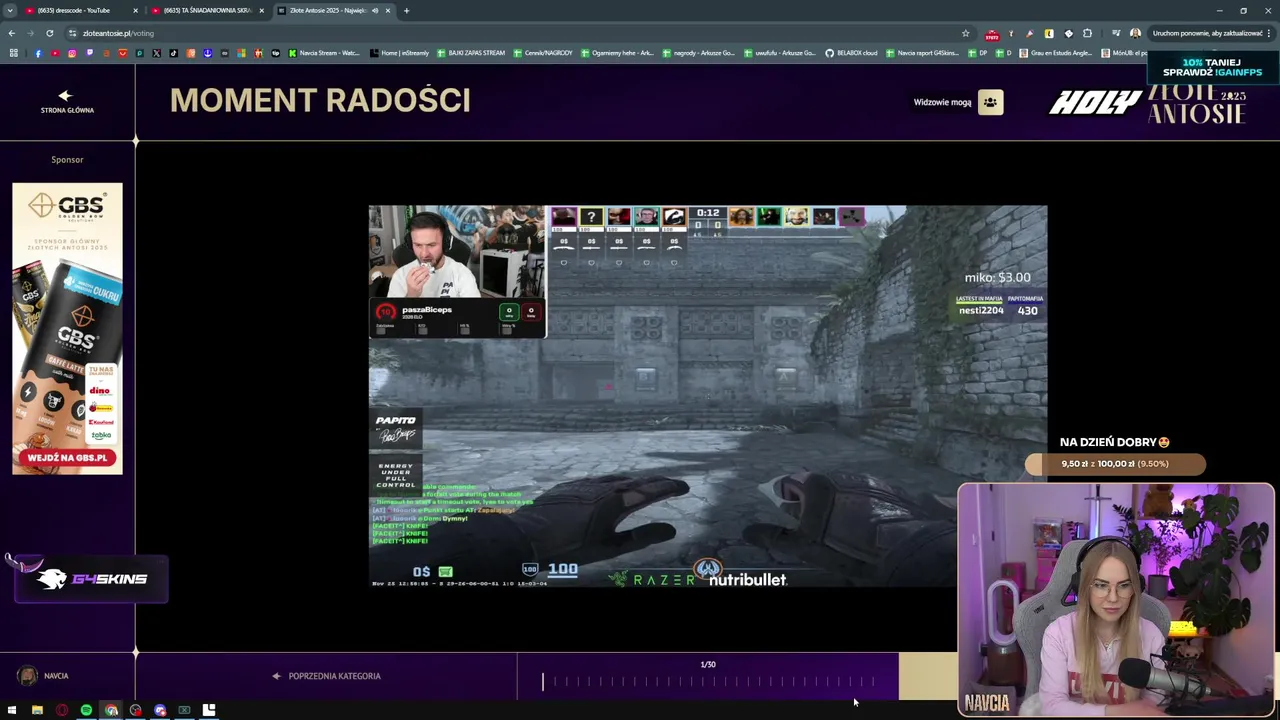
Task: Click the Widzowie mogą label
Action: click(x=942, y=102)
